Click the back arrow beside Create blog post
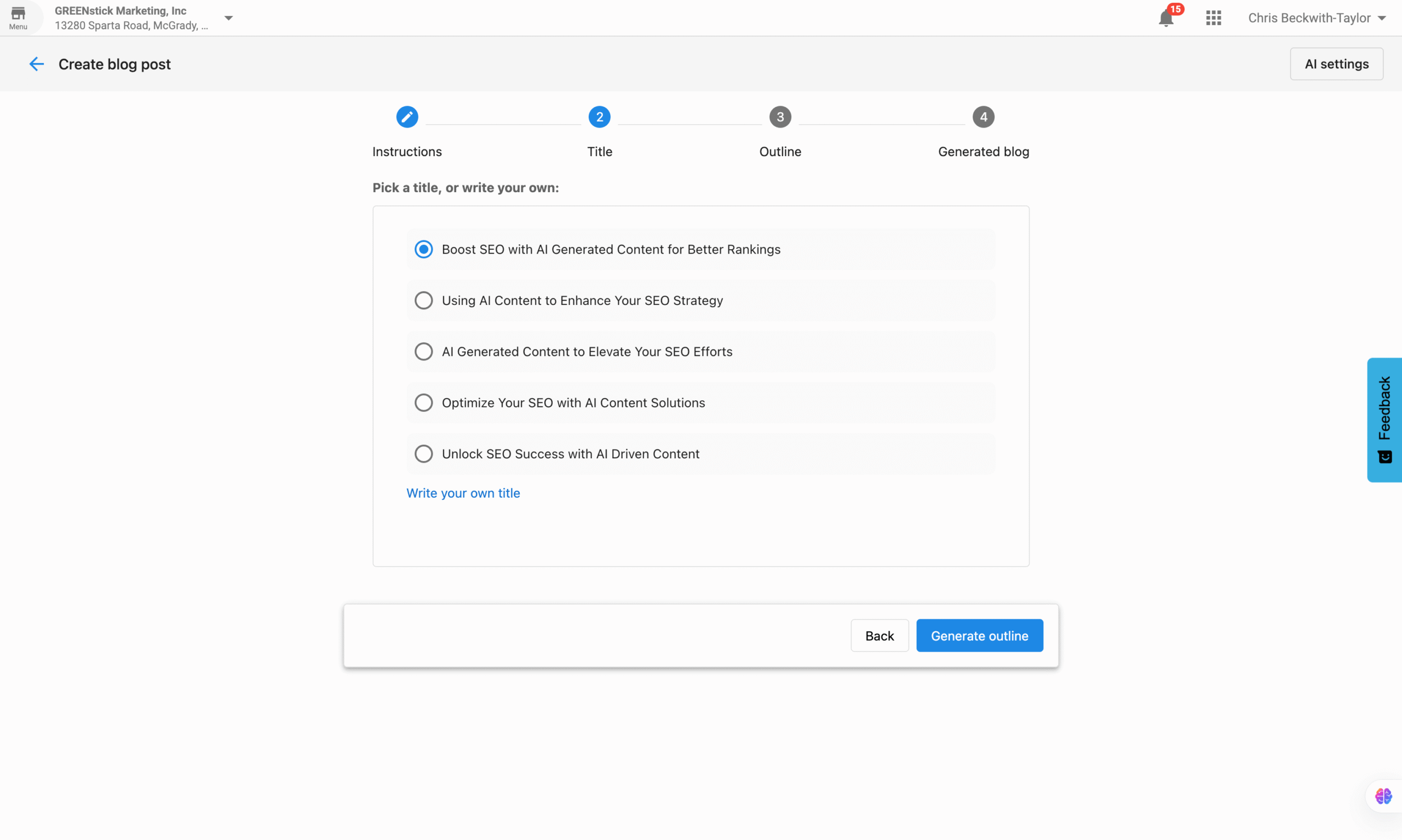Image resolution: width=1402 pixels, height=840 pixels. click(x=36, y=64)
